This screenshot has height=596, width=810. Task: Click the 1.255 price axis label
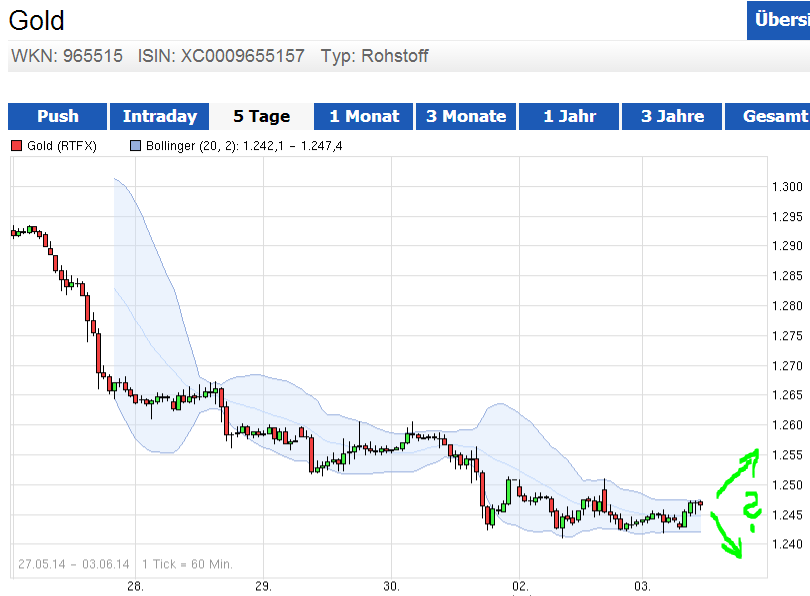(x=787, y=455)
